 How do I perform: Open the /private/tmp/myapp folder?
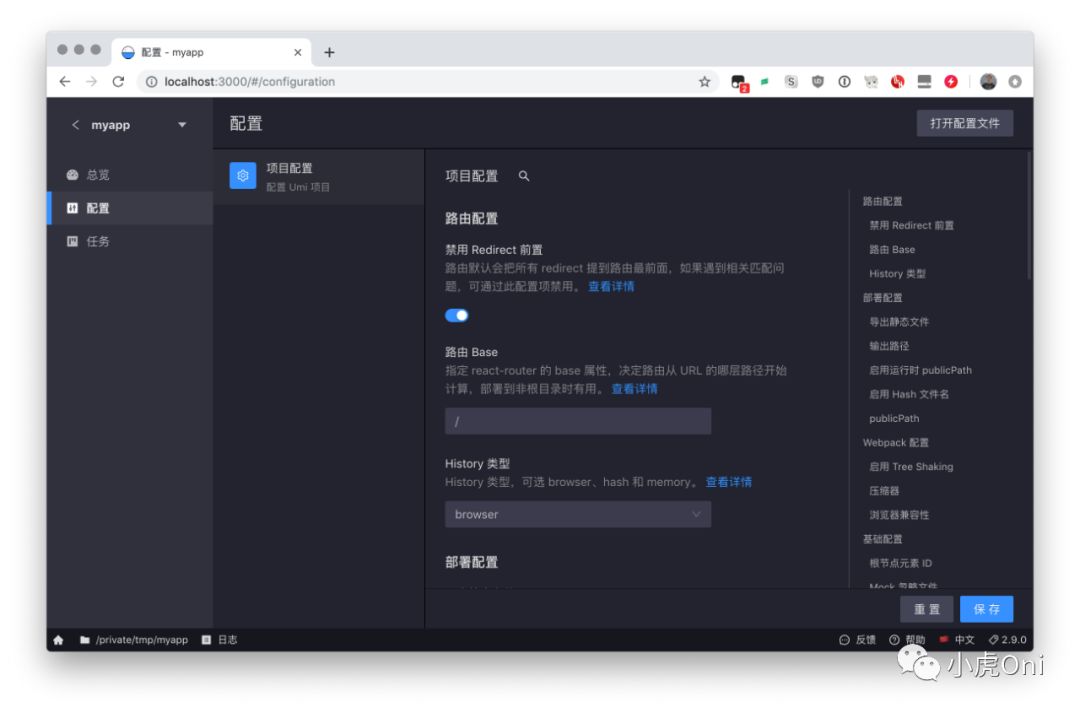[134, 640]
